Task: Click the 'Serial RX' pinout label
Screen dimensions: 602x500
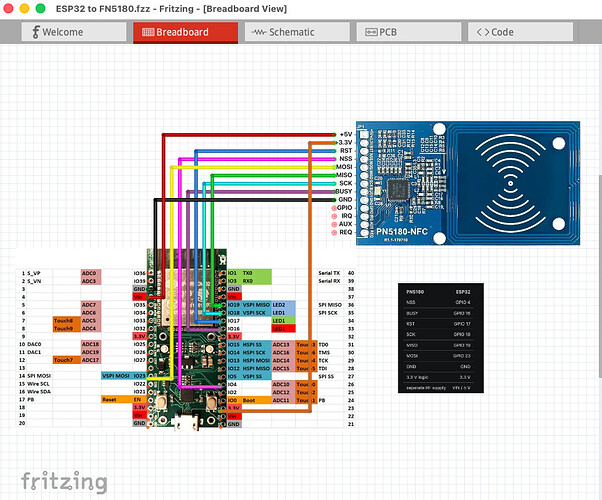Action: [329, 281]
